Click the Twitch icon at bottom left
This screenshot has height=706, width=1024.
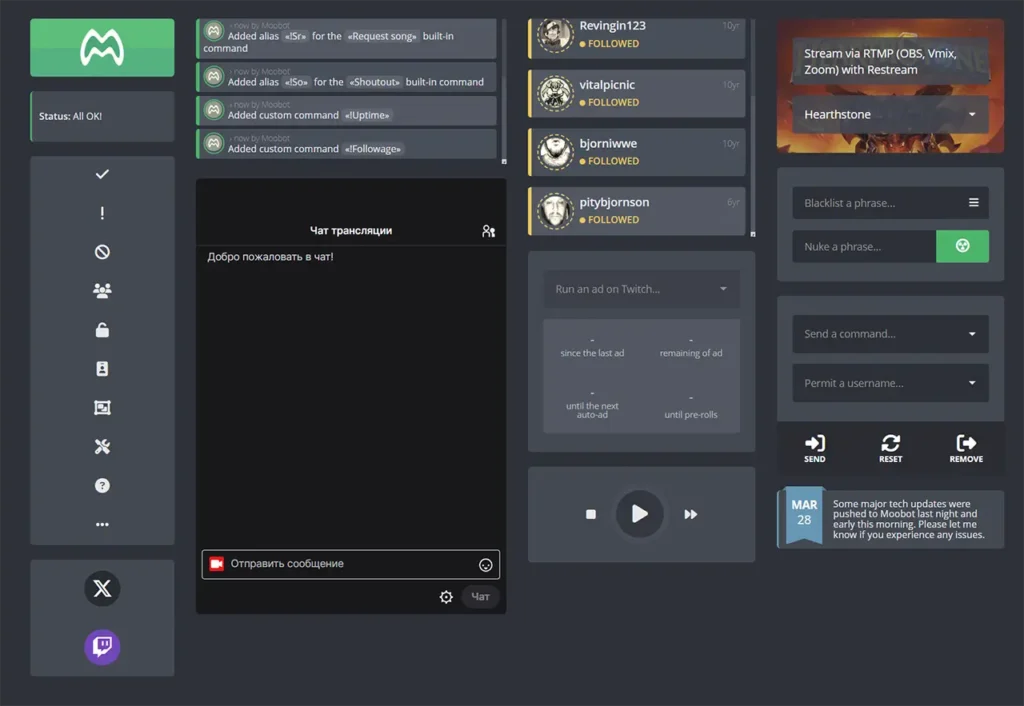[102, 647]
